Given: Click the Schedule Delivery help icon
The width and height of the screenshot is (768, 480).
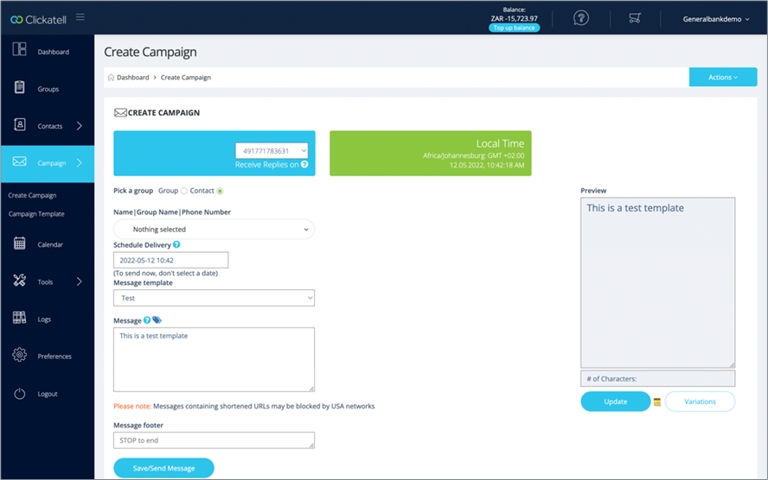Looking at the screenshot, I should pyautogui.click(x=177, y=244).
